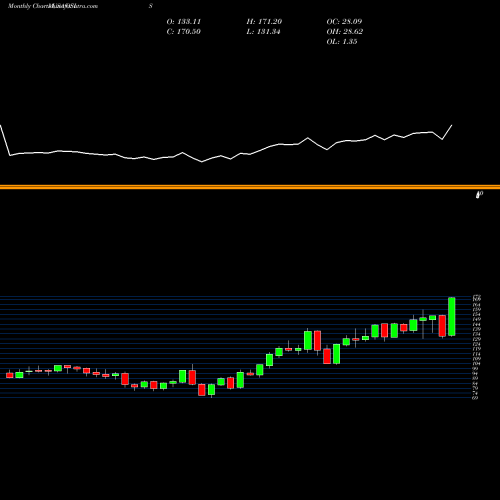Click the OH: 28.62 reading
The height and width of the screenshot is (500, 500).
pyautogui.click(x=345, y=32)
